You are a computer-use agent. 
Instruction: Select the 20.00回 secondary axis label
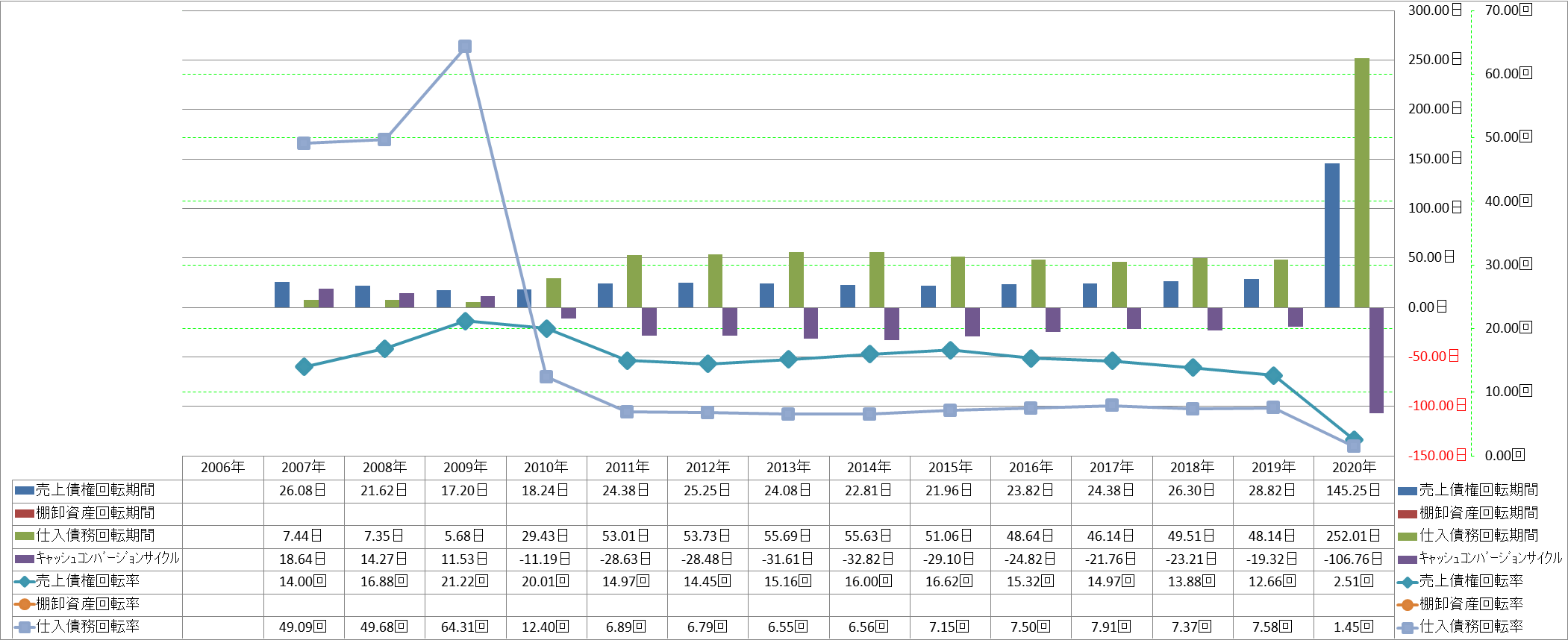[1508, 328]
